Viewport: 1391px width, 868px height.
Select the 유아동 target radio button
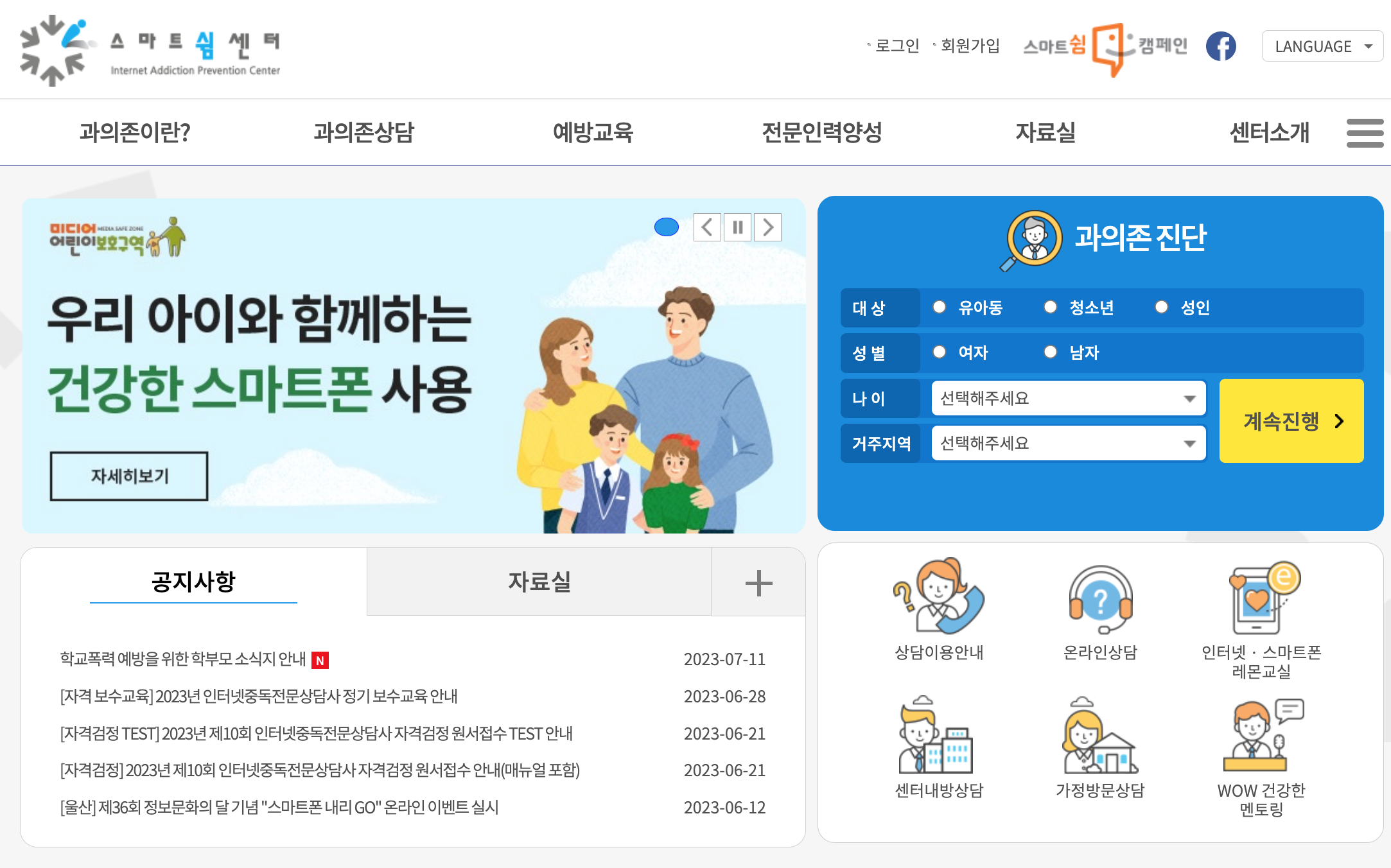point(940,307)
